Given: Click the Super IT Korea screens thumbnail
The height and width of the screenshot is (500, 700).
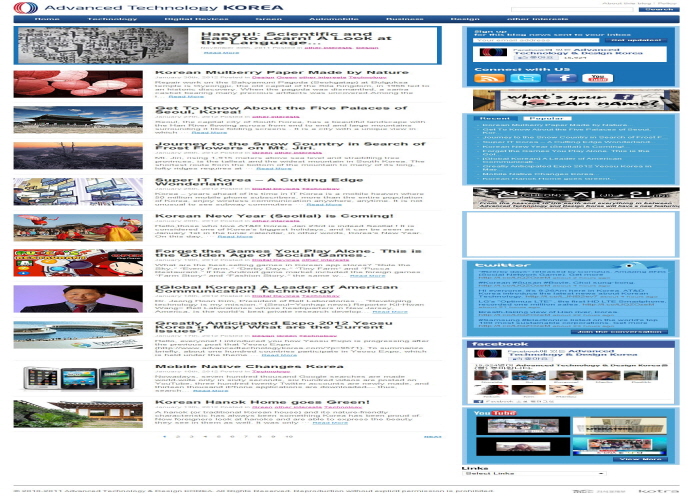Looking at the screenshot, I should pos(78,192).
